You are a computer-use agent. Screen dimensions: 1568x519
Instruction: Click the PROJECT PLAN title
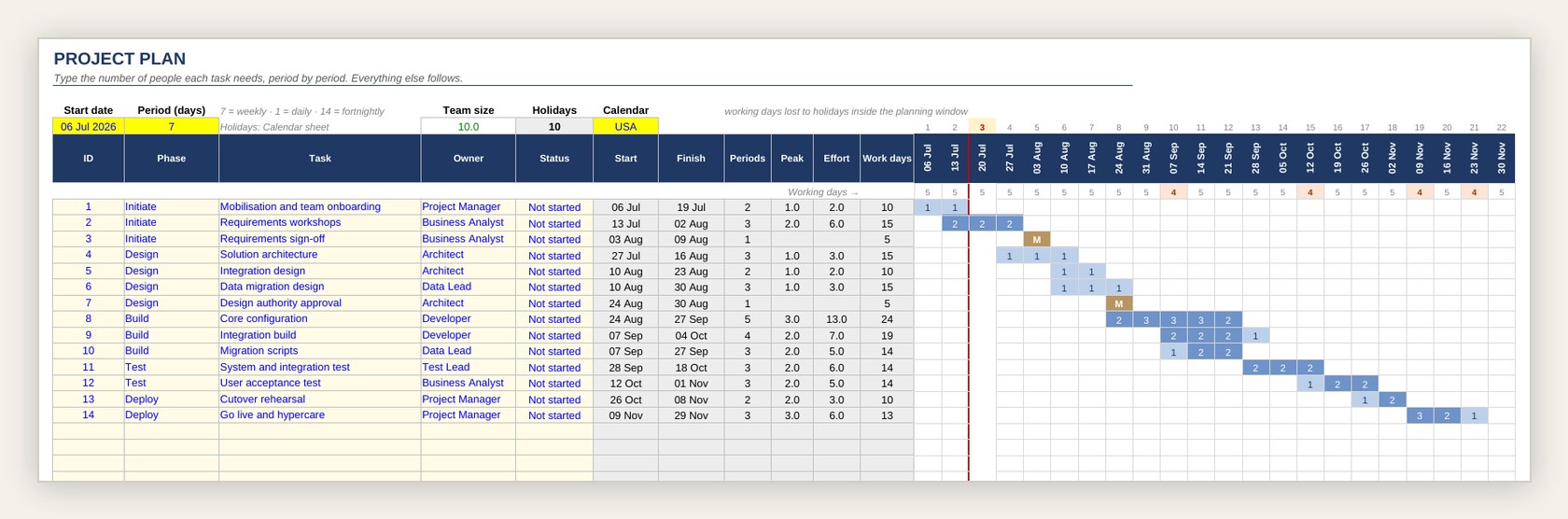[x=119, y=59]
